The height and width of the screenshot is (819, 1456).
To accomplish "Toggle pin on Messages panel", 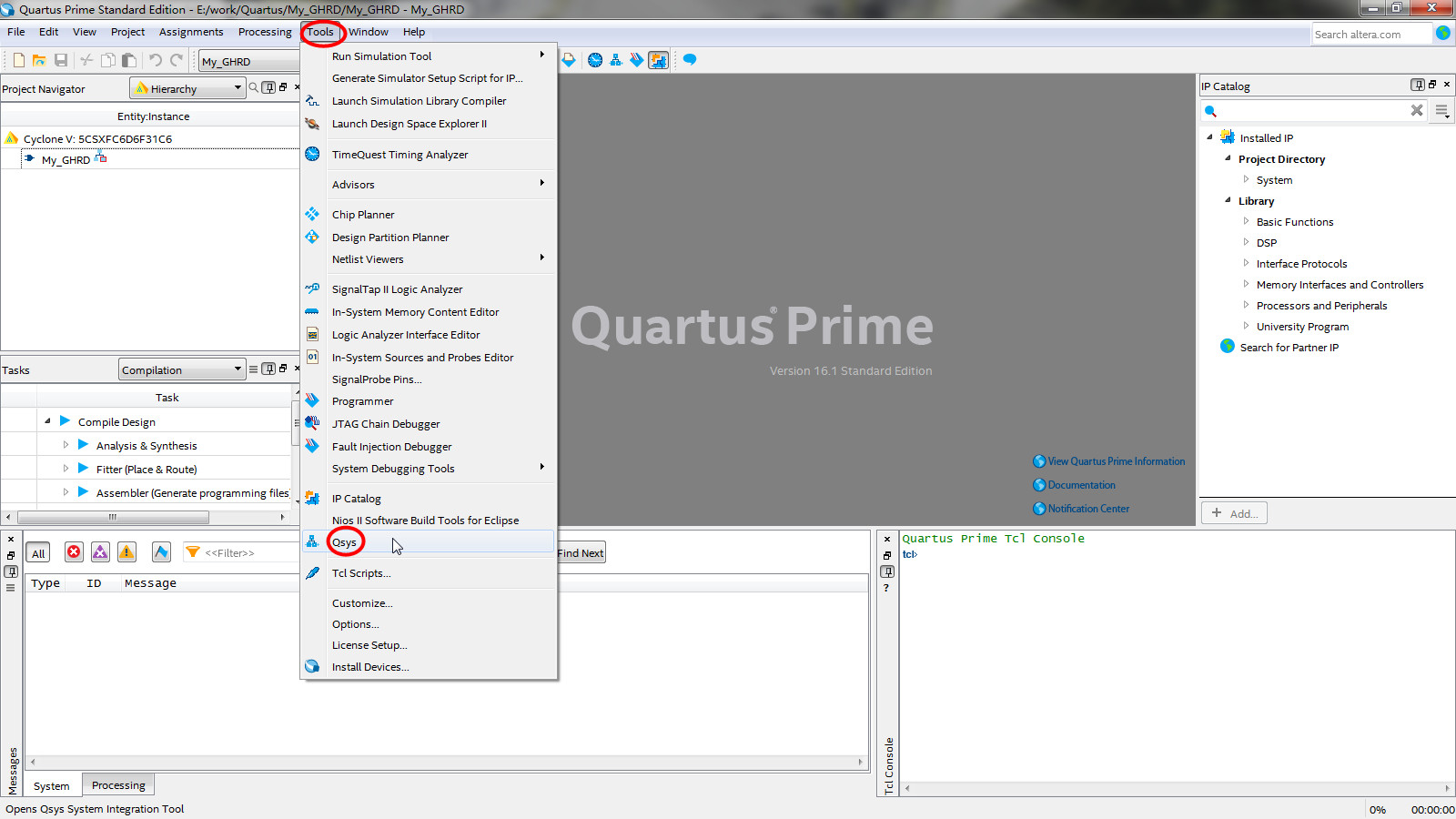I will pos(11,571).
